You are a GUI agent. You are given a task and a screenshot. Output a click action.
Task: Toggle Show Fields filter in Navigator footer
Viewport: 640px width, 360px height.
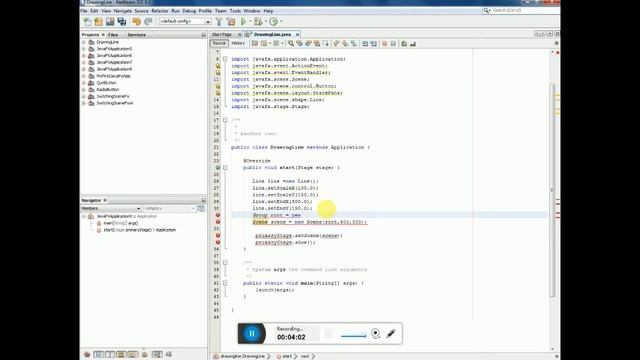(x=98, y=354)
